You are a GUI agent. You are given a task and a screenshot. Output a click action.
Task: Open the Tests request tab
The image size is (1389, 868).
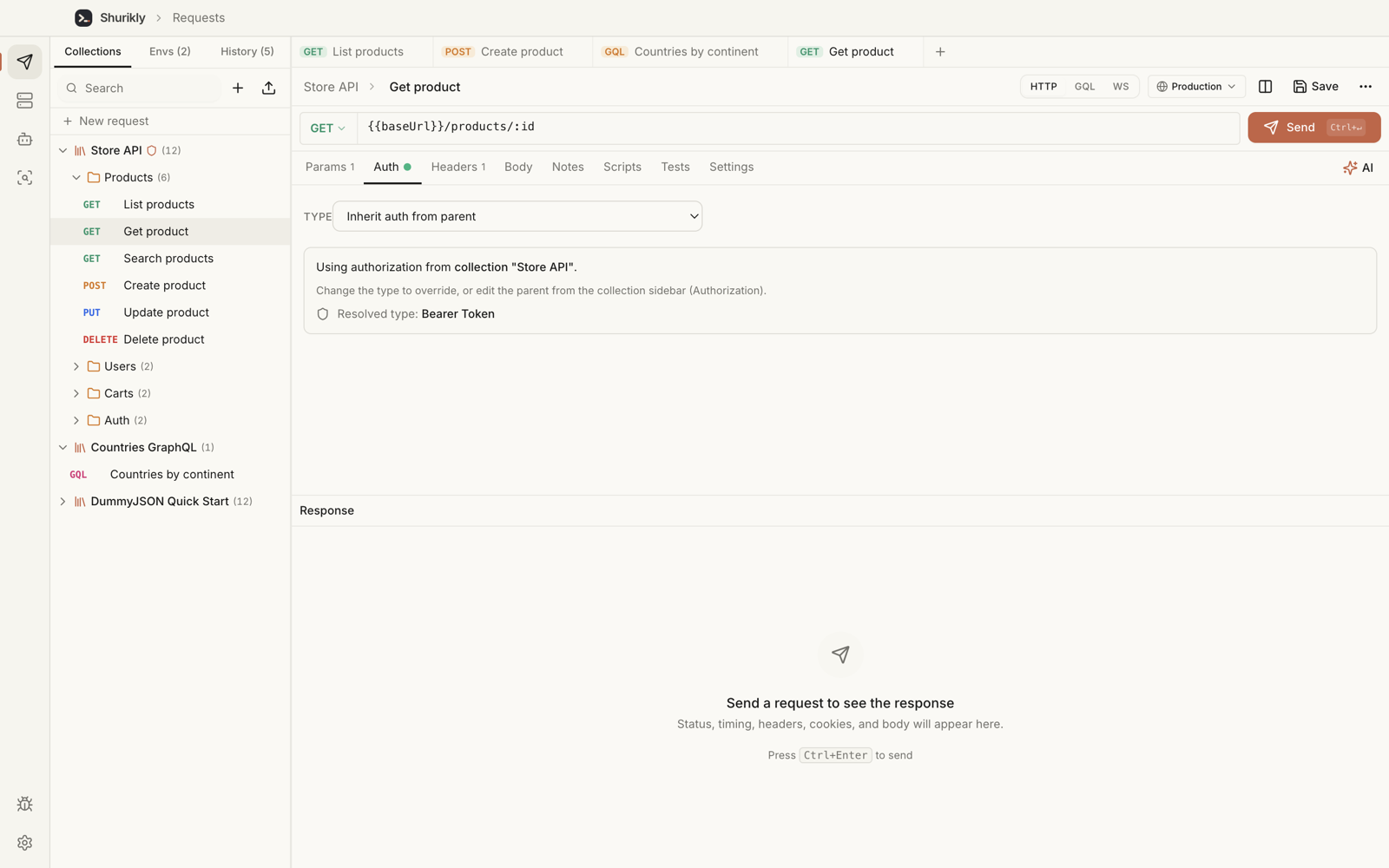[675, 167]
